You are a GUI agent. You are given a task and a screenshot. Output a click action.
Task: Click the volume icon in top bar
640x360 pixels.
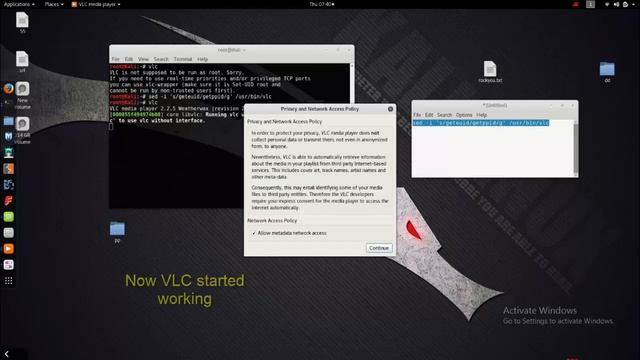[x=616, y=4]
